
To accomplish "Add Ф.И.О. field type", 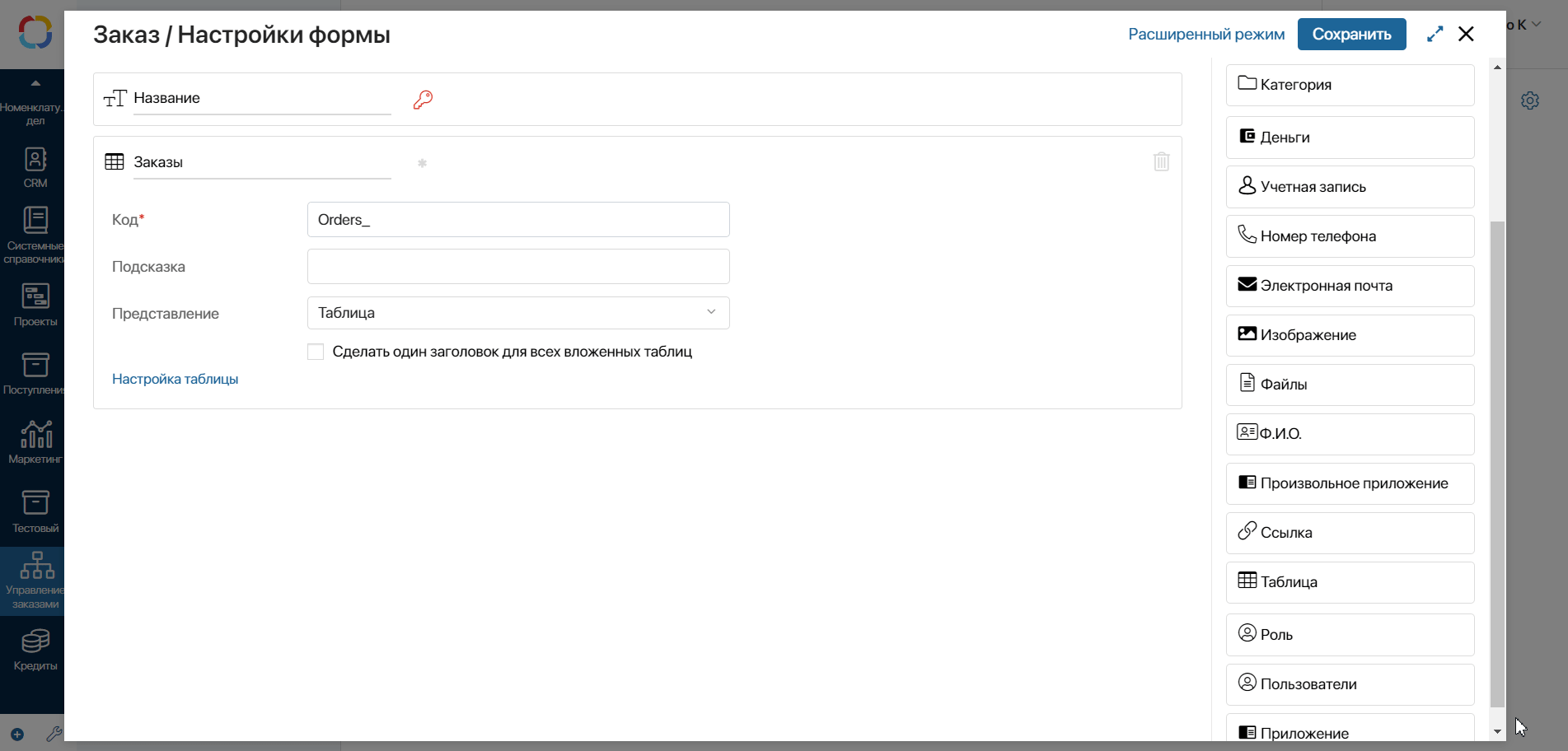I will click(x=1350, y=434).
